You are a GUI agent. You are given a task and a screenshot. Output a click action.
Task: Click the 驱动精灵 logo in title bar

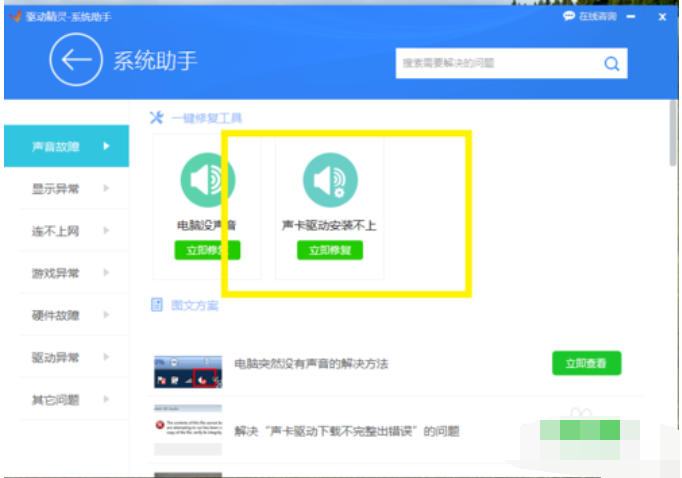[13, 16]
